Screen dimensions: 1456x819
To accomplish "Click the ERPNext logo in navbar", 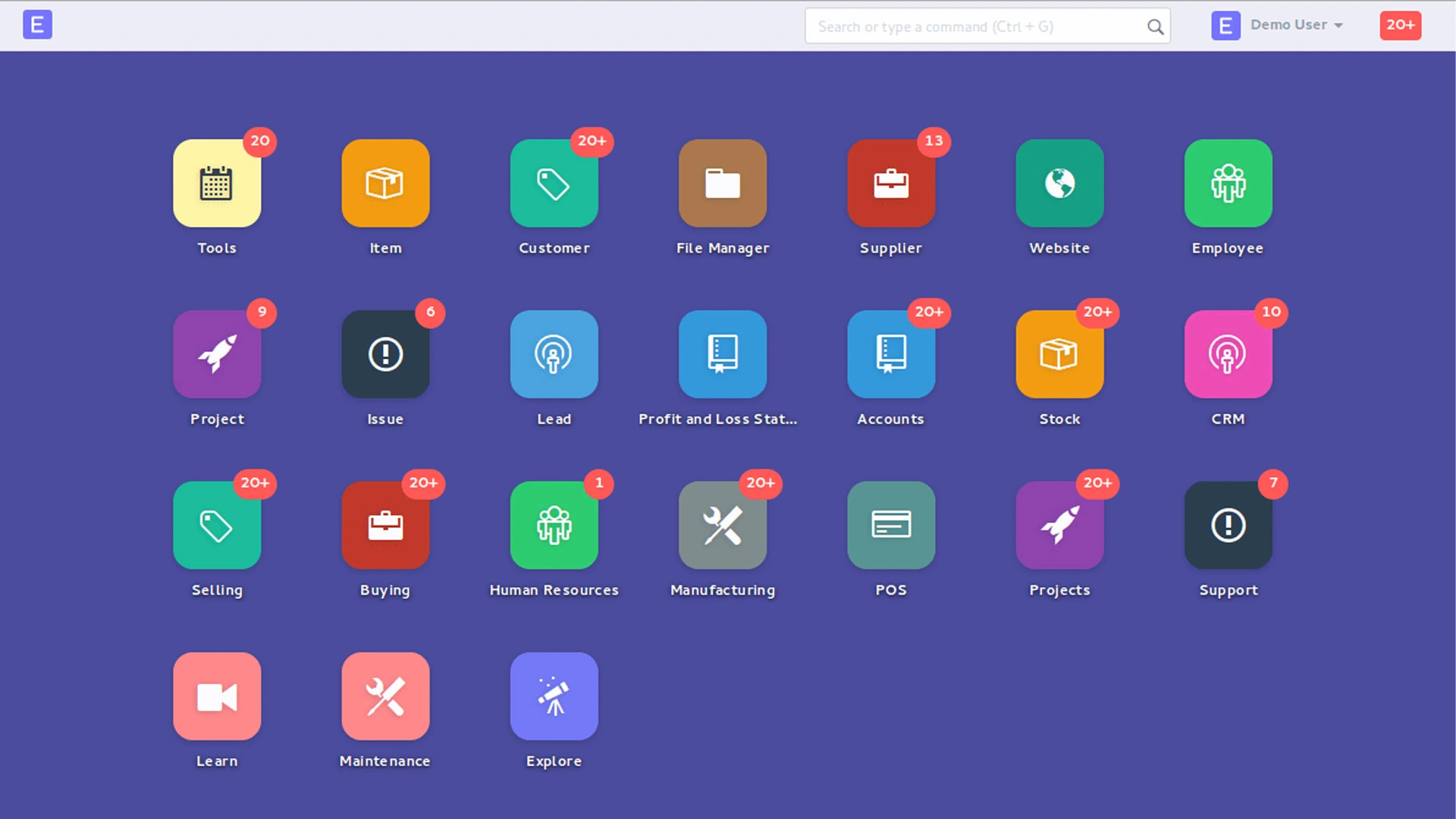I will coord(37,25).
